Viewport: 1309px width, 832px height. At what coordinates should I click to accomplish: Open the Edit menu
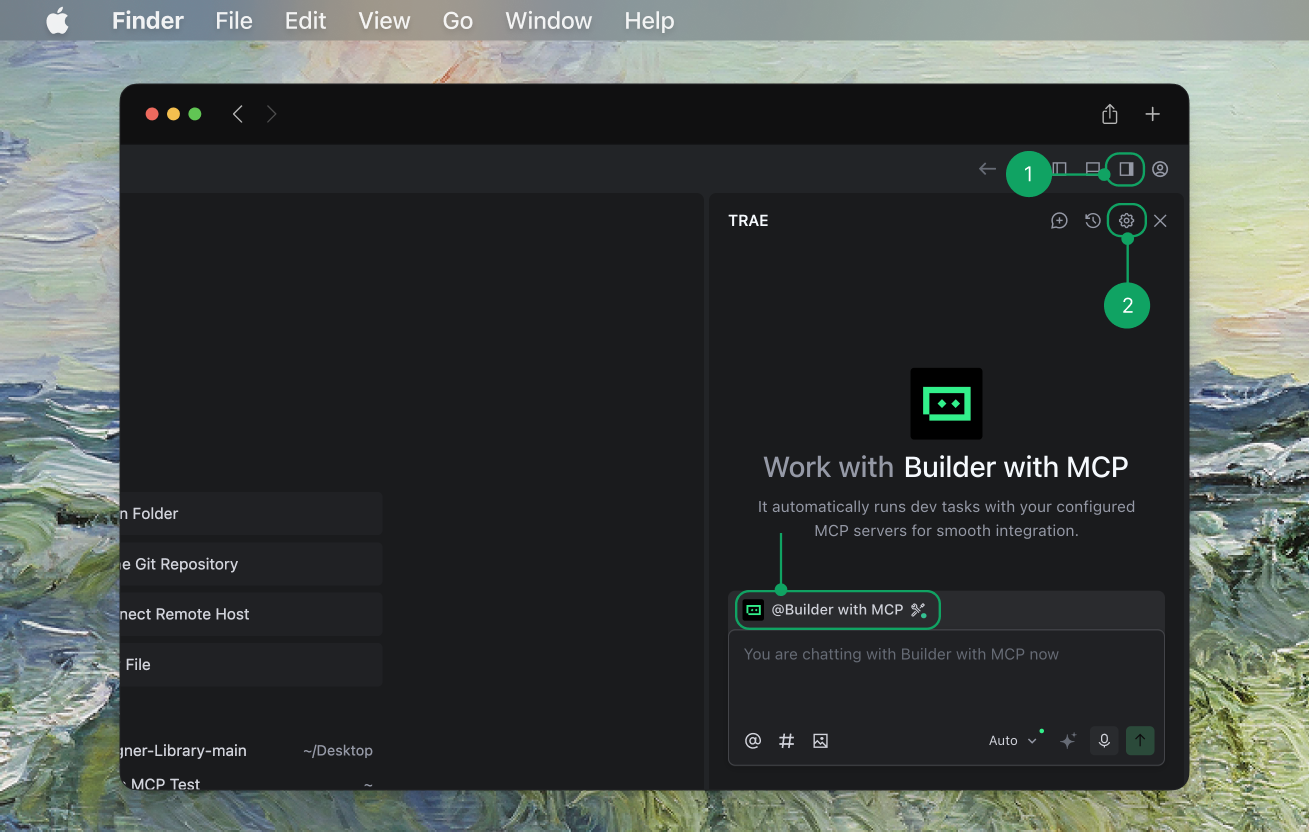pyautogui.click(x=305, y=20)
